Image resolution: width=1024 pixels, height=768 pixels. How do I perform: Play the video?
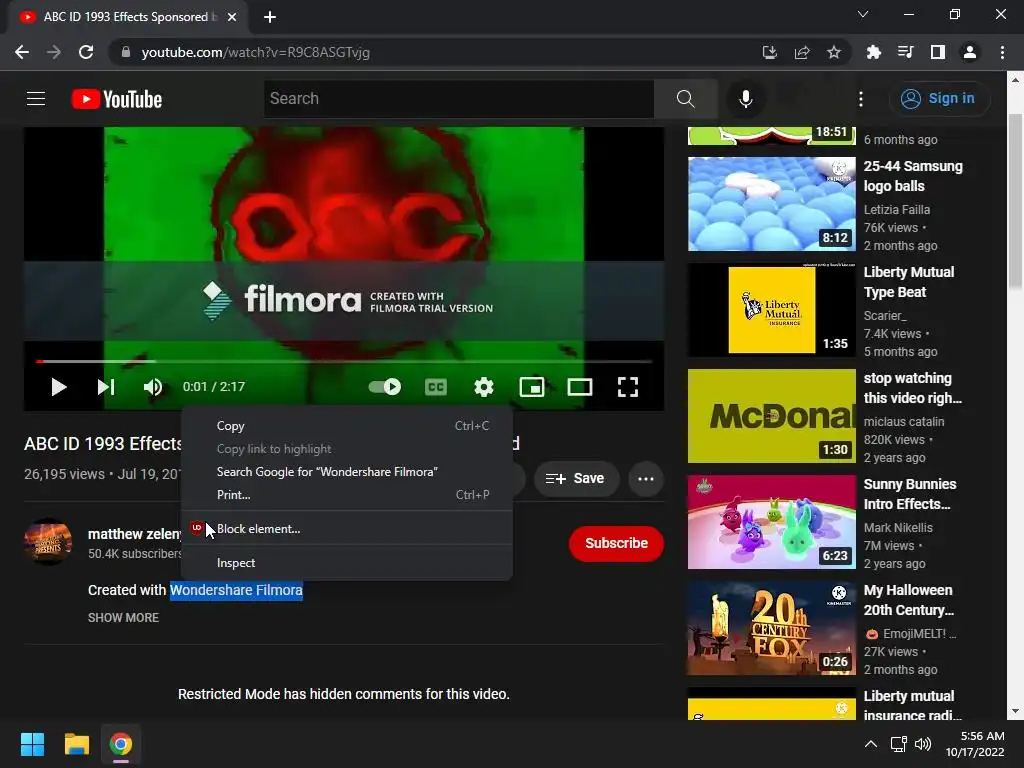(x=59, y=387)
